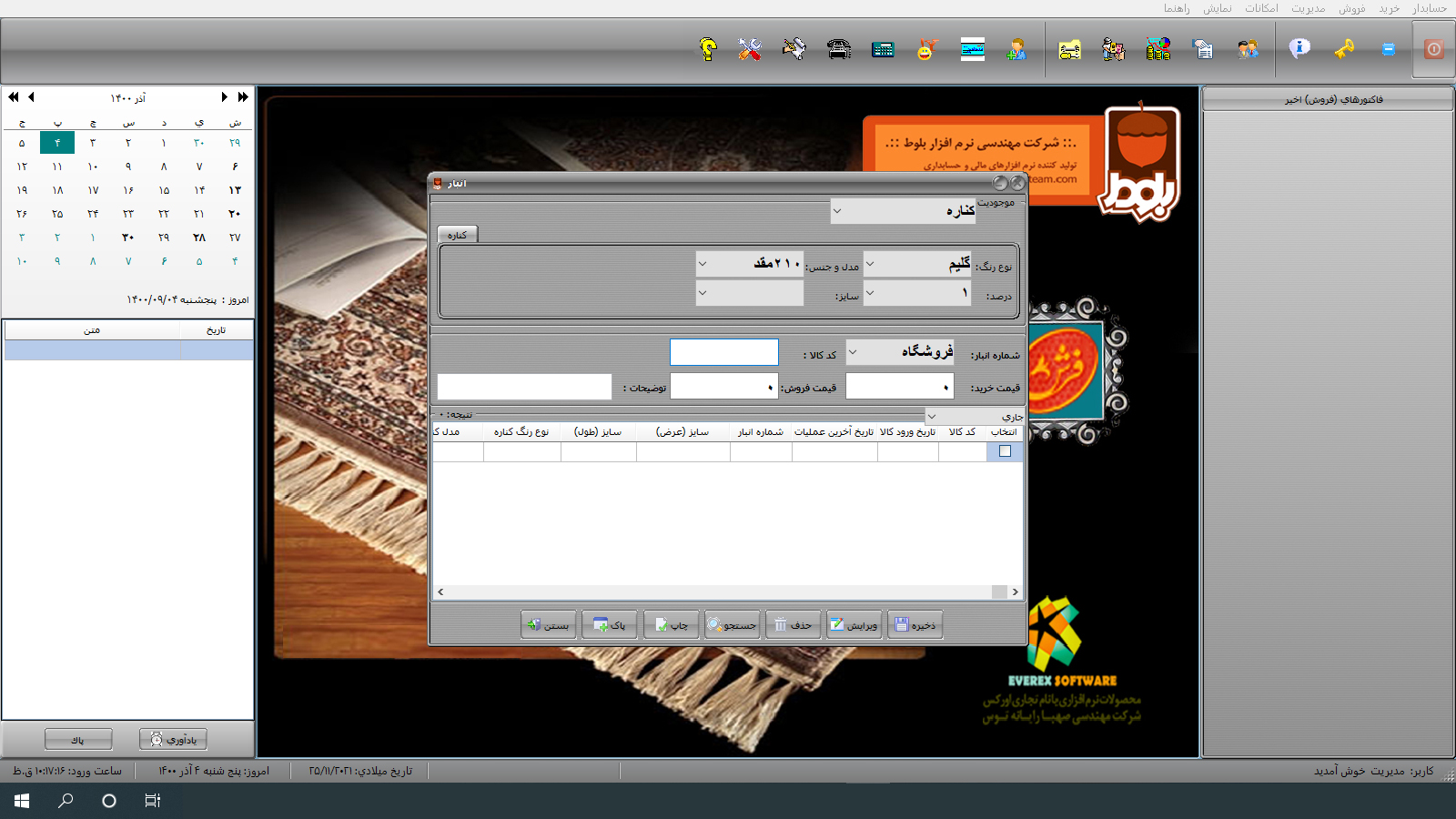Screen dimensions: 1456x819
Task: Open the فروش menu in menu bar
Action: pos(1351,8)
